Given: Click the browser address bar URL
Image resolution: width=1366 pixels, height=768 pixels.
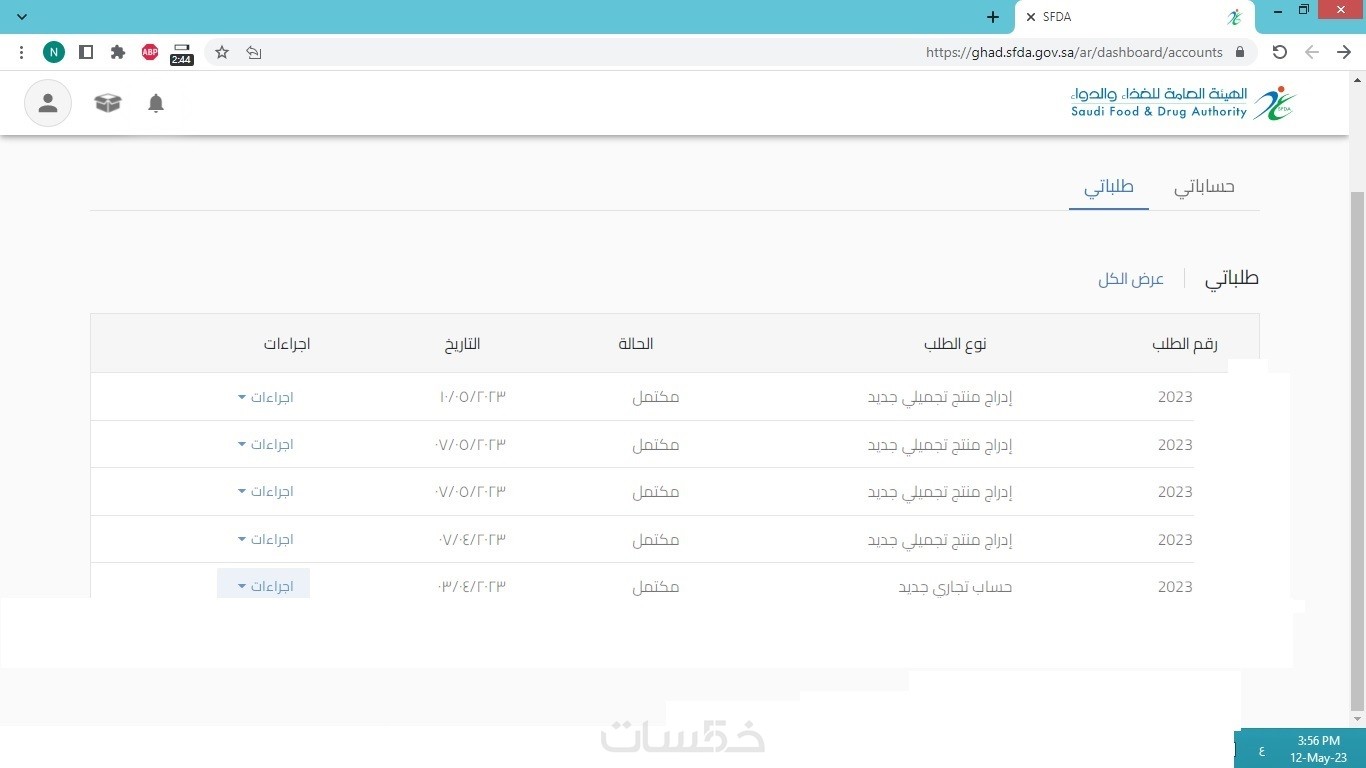Looking at the screenshot, I should tap(1074, 52).
